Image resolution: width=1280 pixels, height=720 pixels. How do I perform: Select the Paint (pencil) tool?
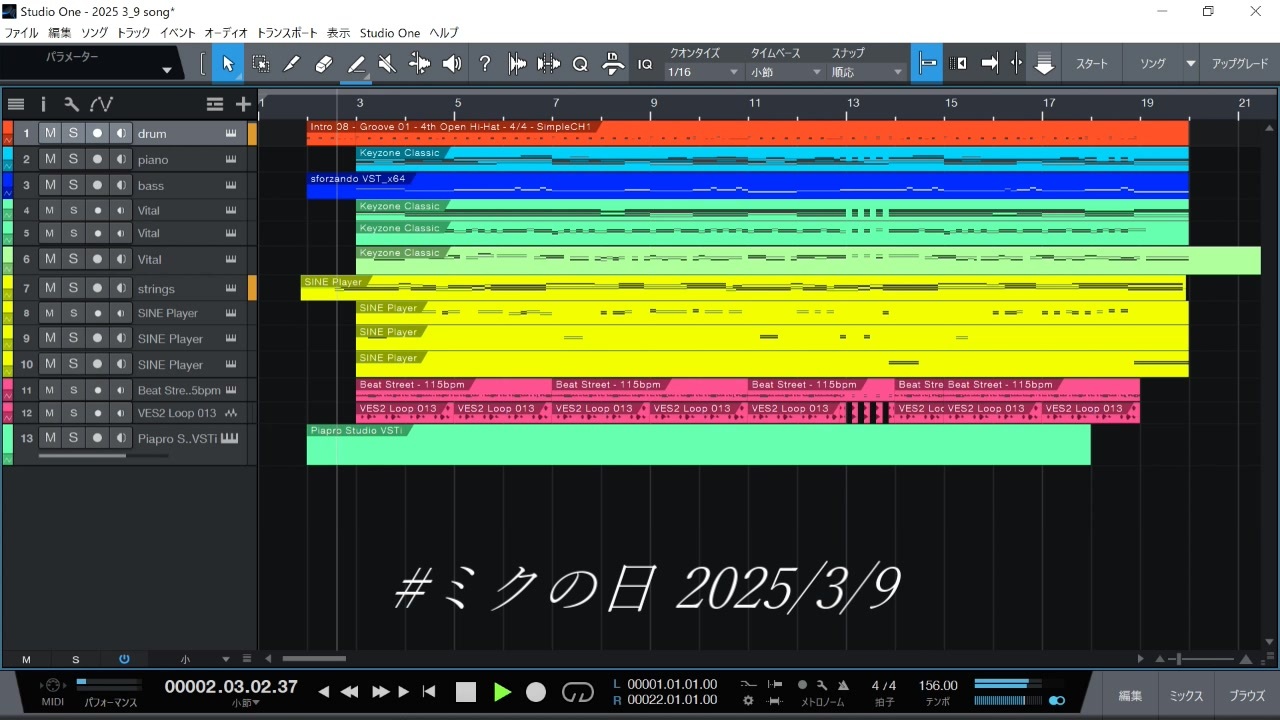coord(291,64)
